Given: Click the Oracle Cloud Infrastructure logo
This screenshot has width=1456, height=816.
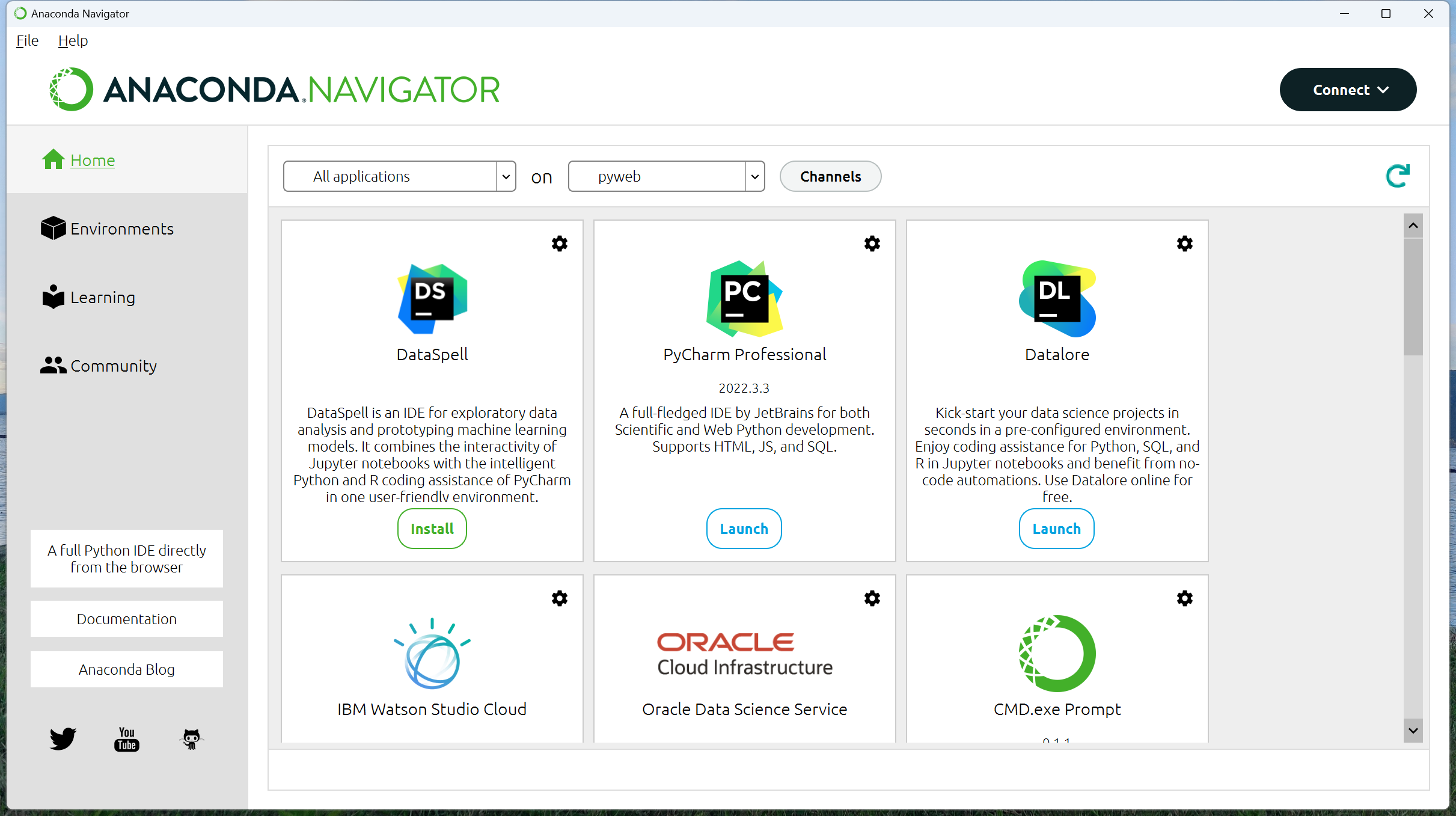Looking at the screenshot, I should point(744,654).
